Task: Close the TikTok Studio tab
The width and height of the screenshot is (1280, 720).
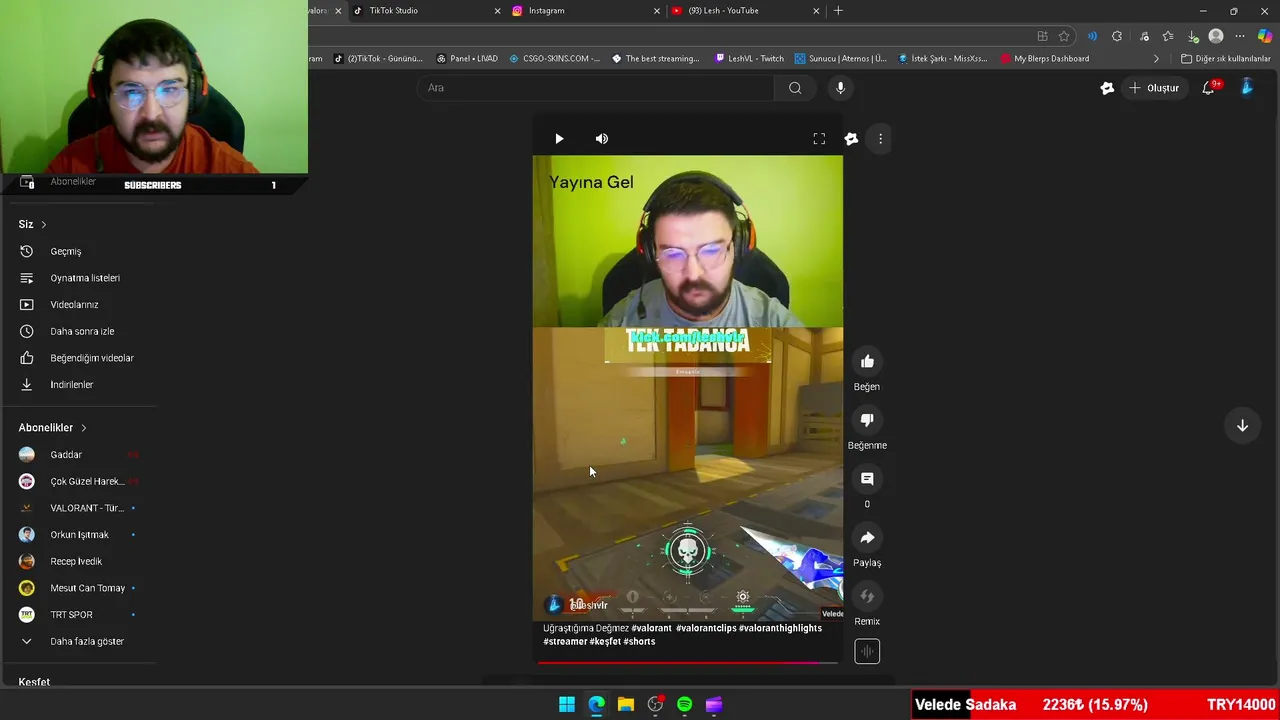Action: coord(497,11)
